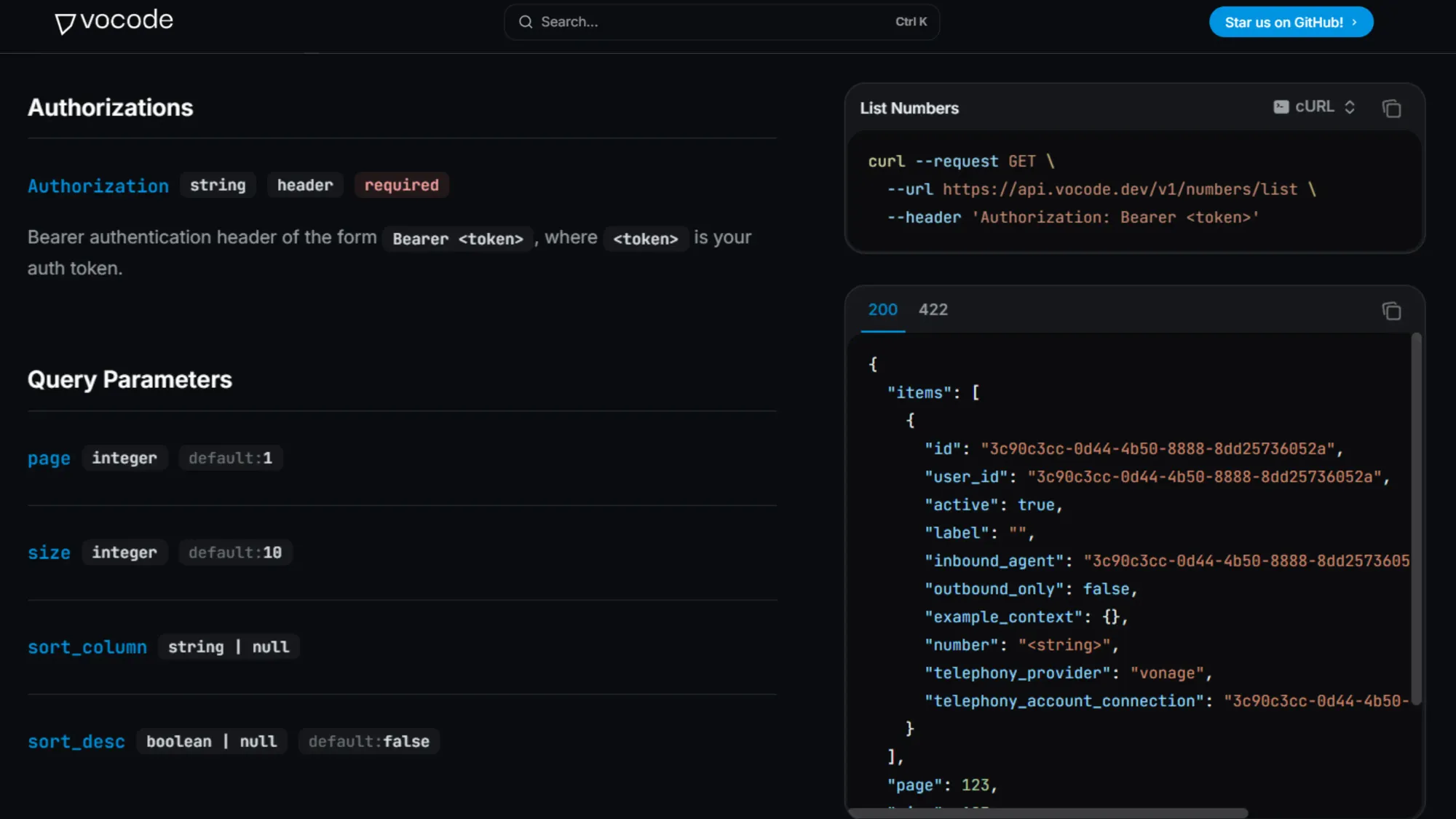
Task: Copy the List Numbers cURL snippet
Action: [x=1391, y=108]
